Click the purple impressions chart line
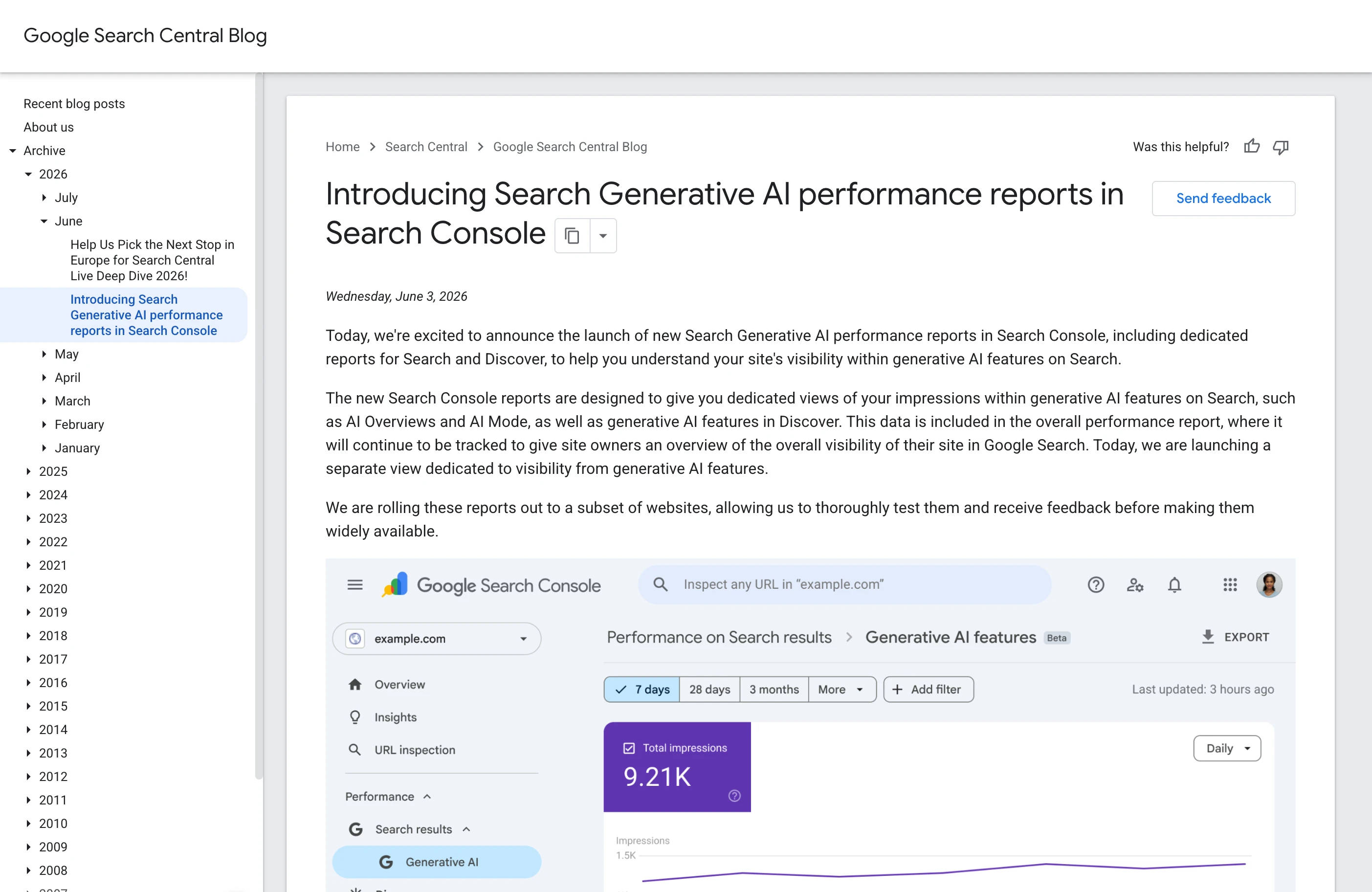Image resolution: width=1372 pixels, height=892 pixels. point(943,872)
